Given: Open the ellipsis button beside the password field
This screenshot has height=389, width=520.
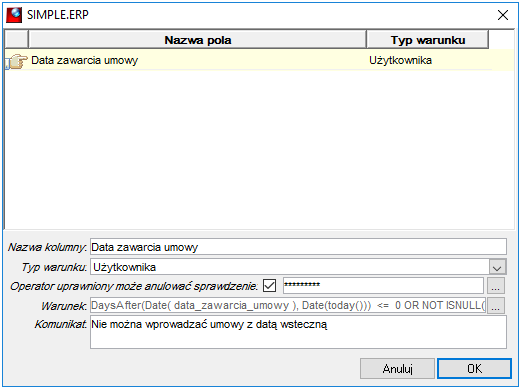Looking at the screenshot, I should pos(496,286).
